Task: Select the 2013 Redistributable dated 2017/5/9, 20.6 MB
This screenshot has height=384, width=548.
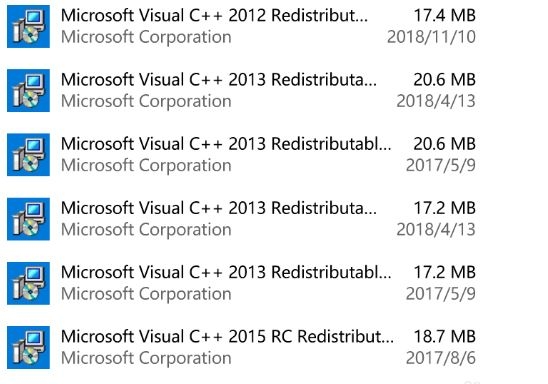Action: [226, 144]
